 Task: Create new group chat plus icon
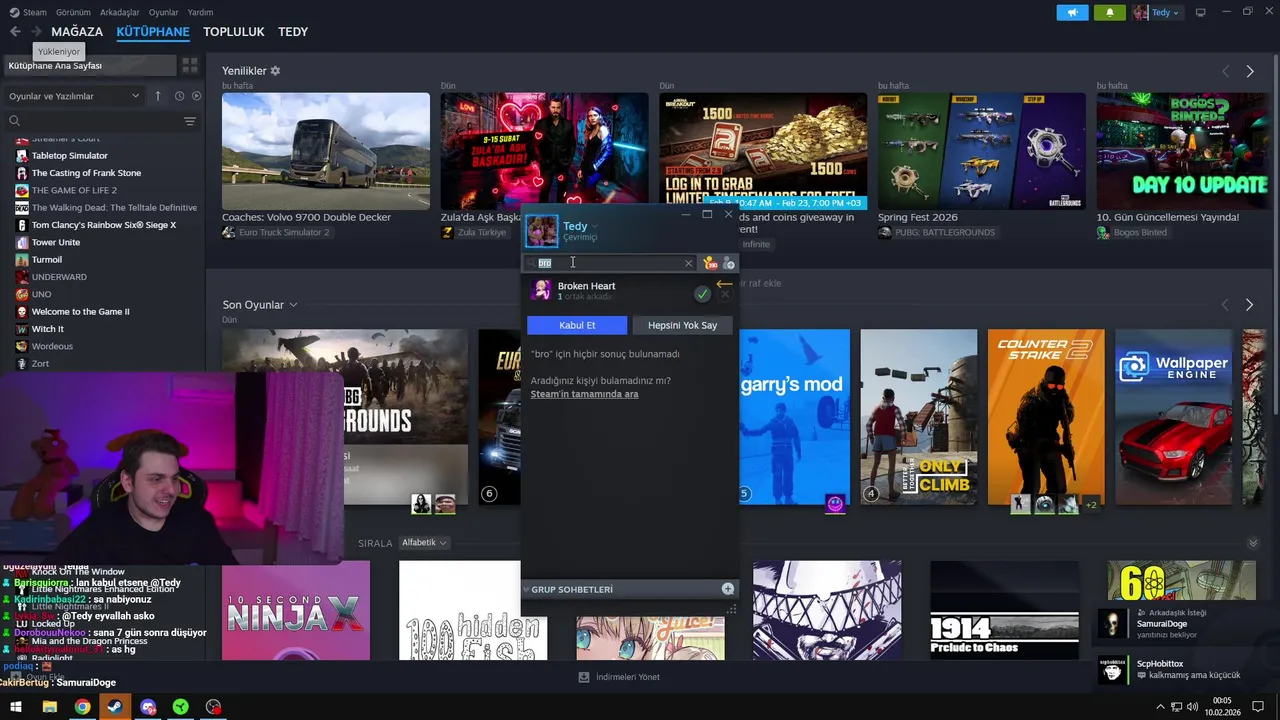(728, 589)
